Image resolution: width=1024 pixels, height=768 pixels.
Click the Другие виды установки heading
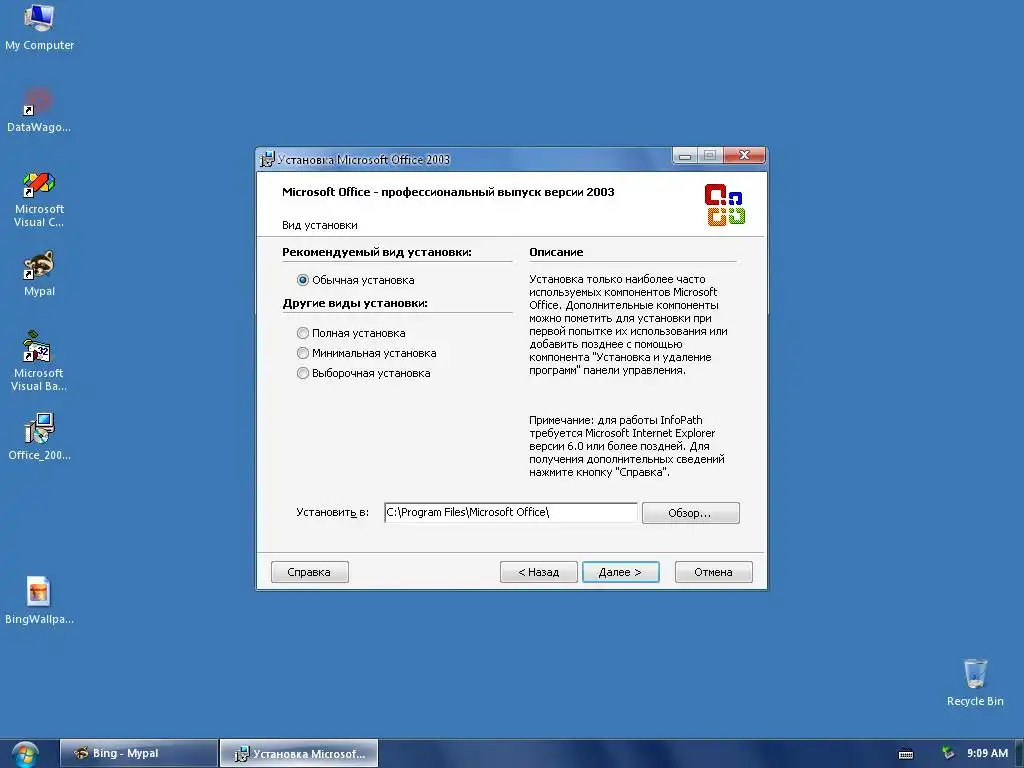pos(355,303)
